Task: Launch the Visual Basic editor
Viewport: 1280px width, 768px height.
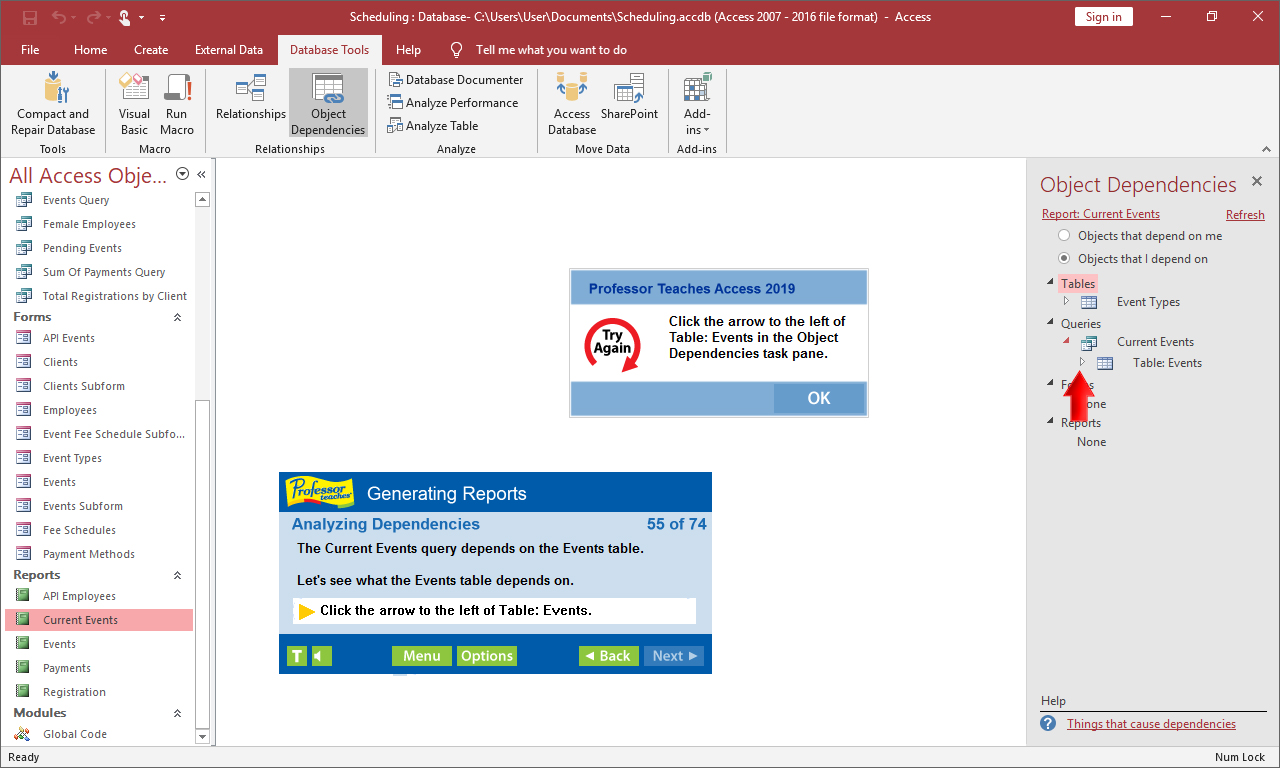Action: tap(133, 103)
